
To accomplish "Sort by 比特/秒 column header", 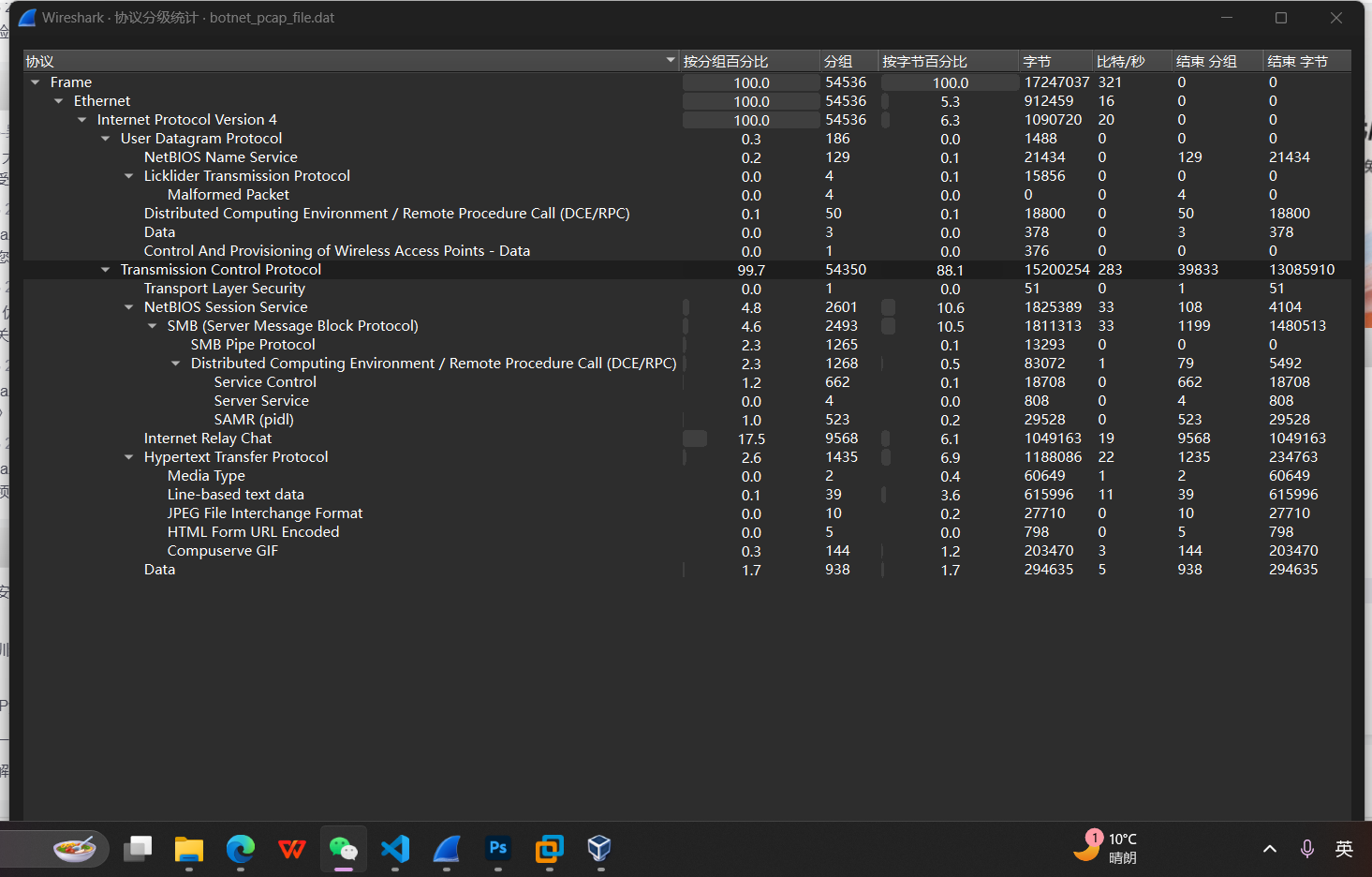I will pyautogui.click(x=1132, y=61).
